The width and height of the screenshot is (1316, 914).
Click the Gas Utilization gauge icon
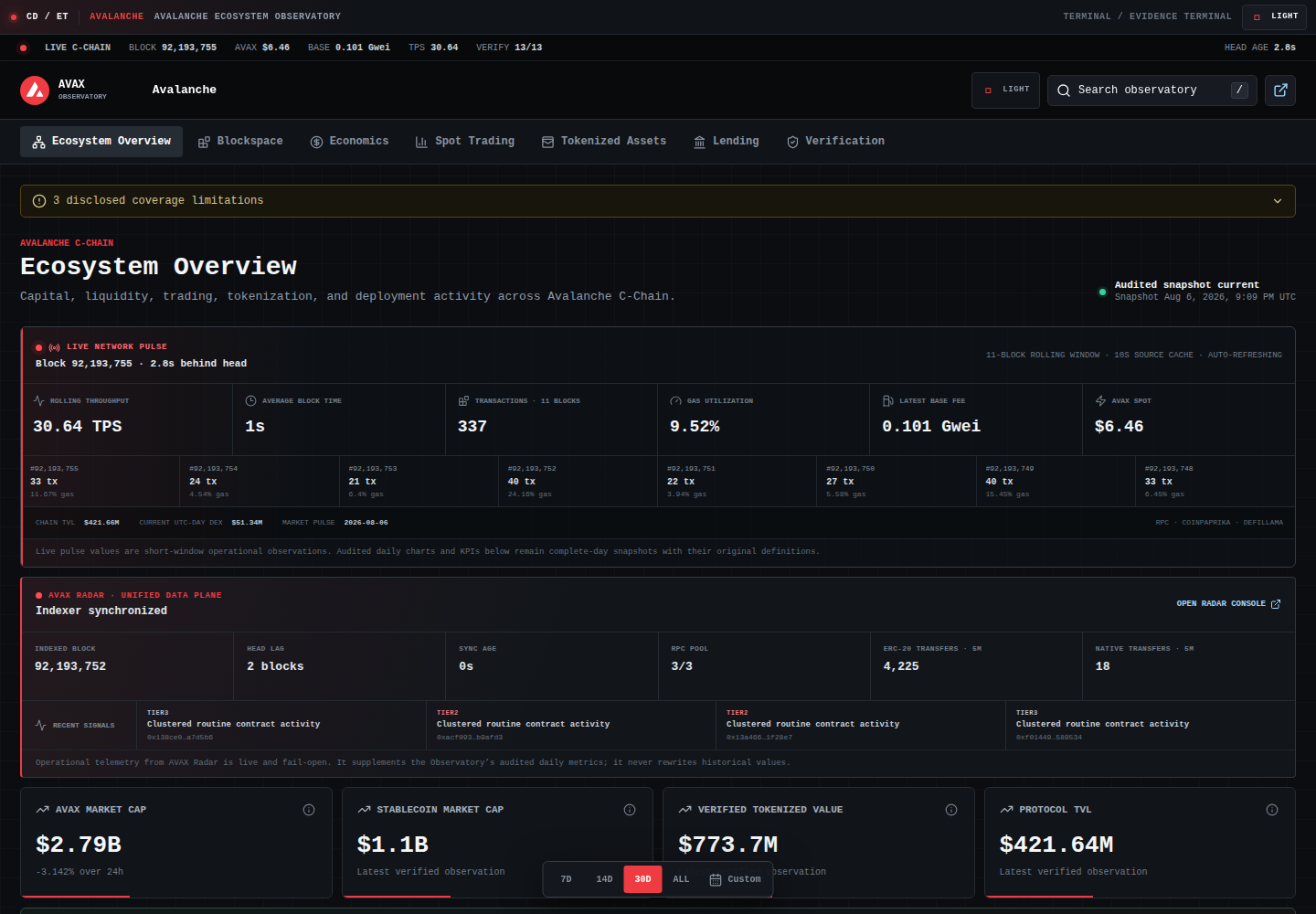point(675,400)
